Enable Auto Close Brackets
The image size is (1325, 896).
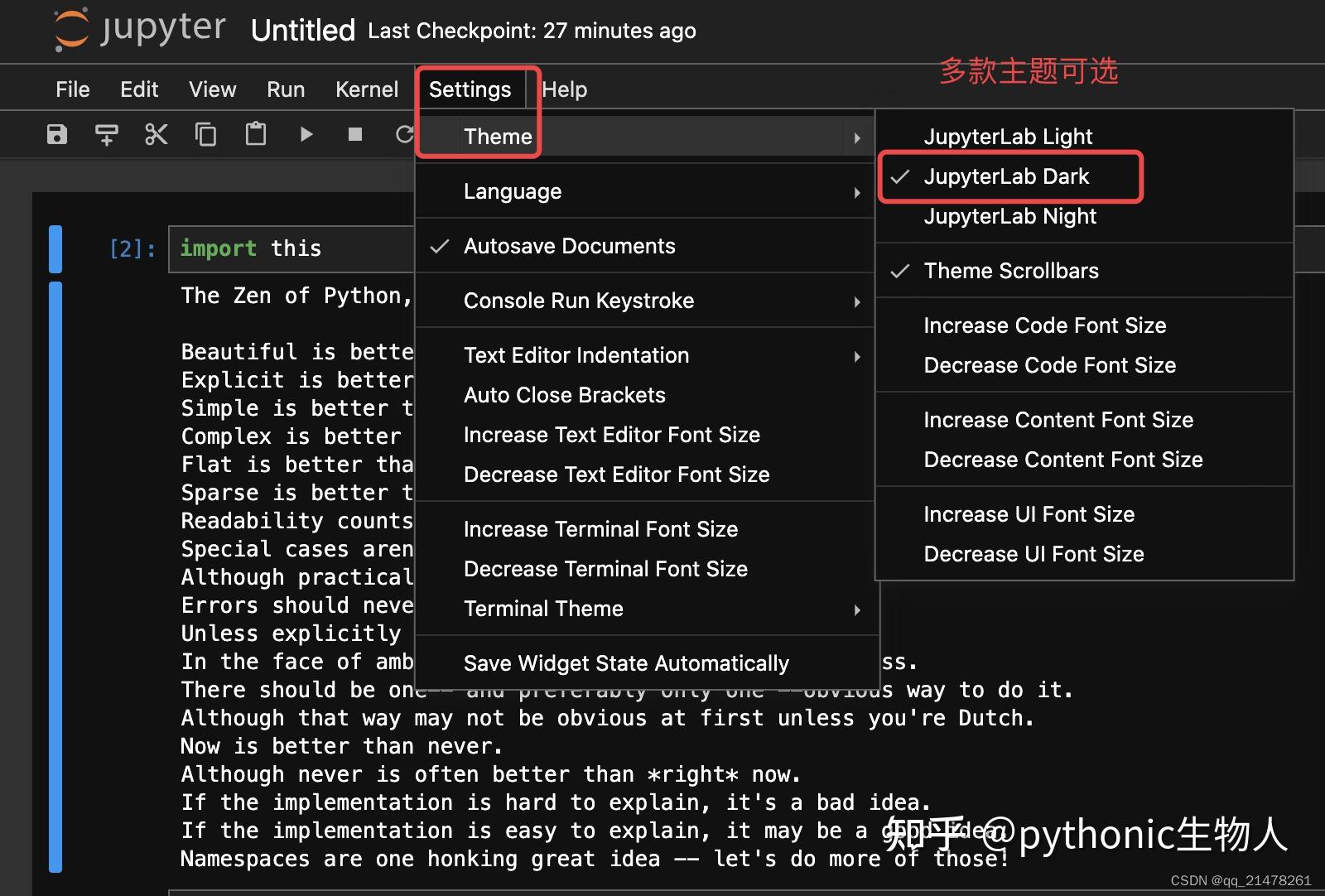[565, 395]
